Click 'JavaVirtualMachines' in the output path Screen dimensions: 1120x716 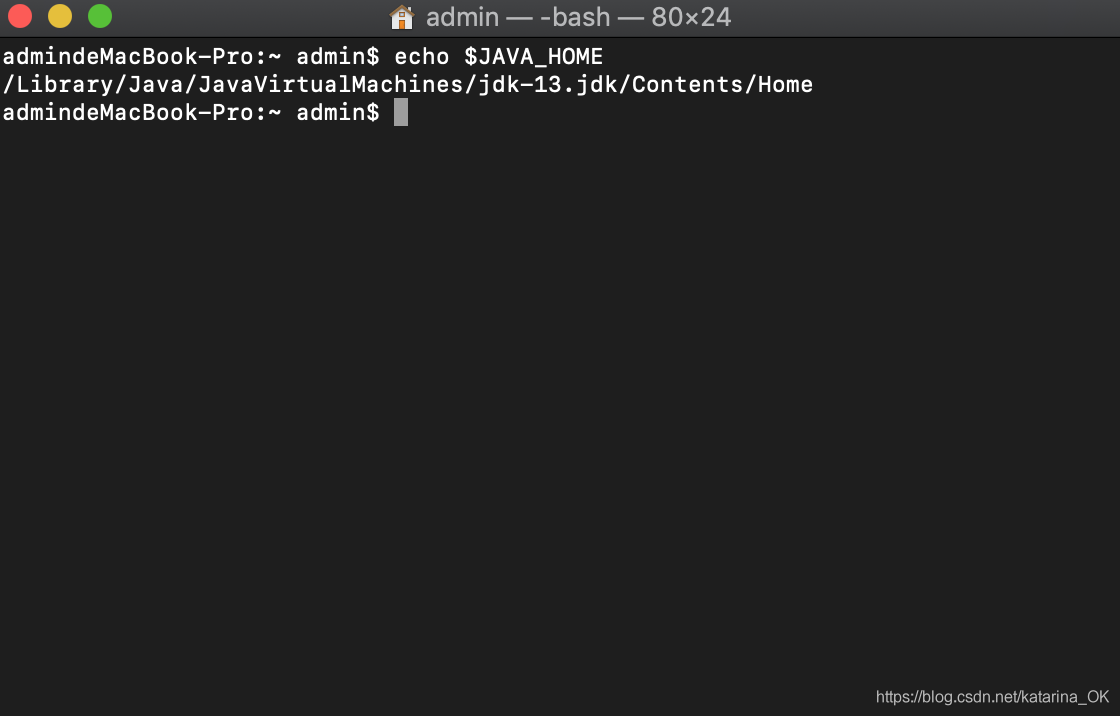click(331, 84)
